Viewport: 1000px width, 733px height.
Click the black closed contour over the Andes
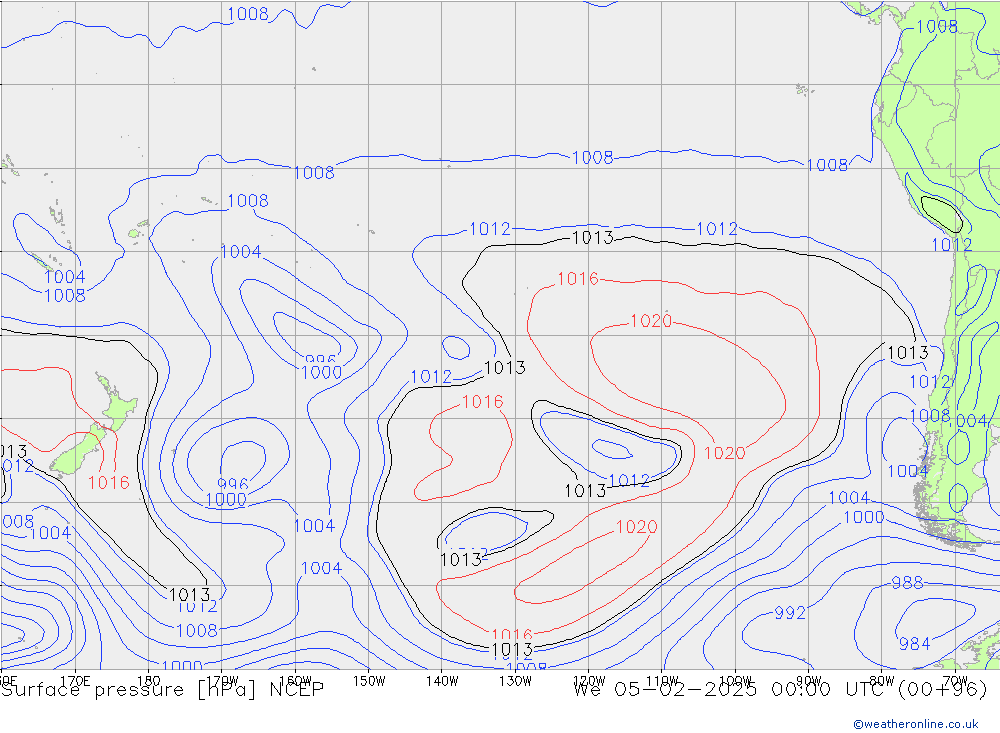click(942, 213)
